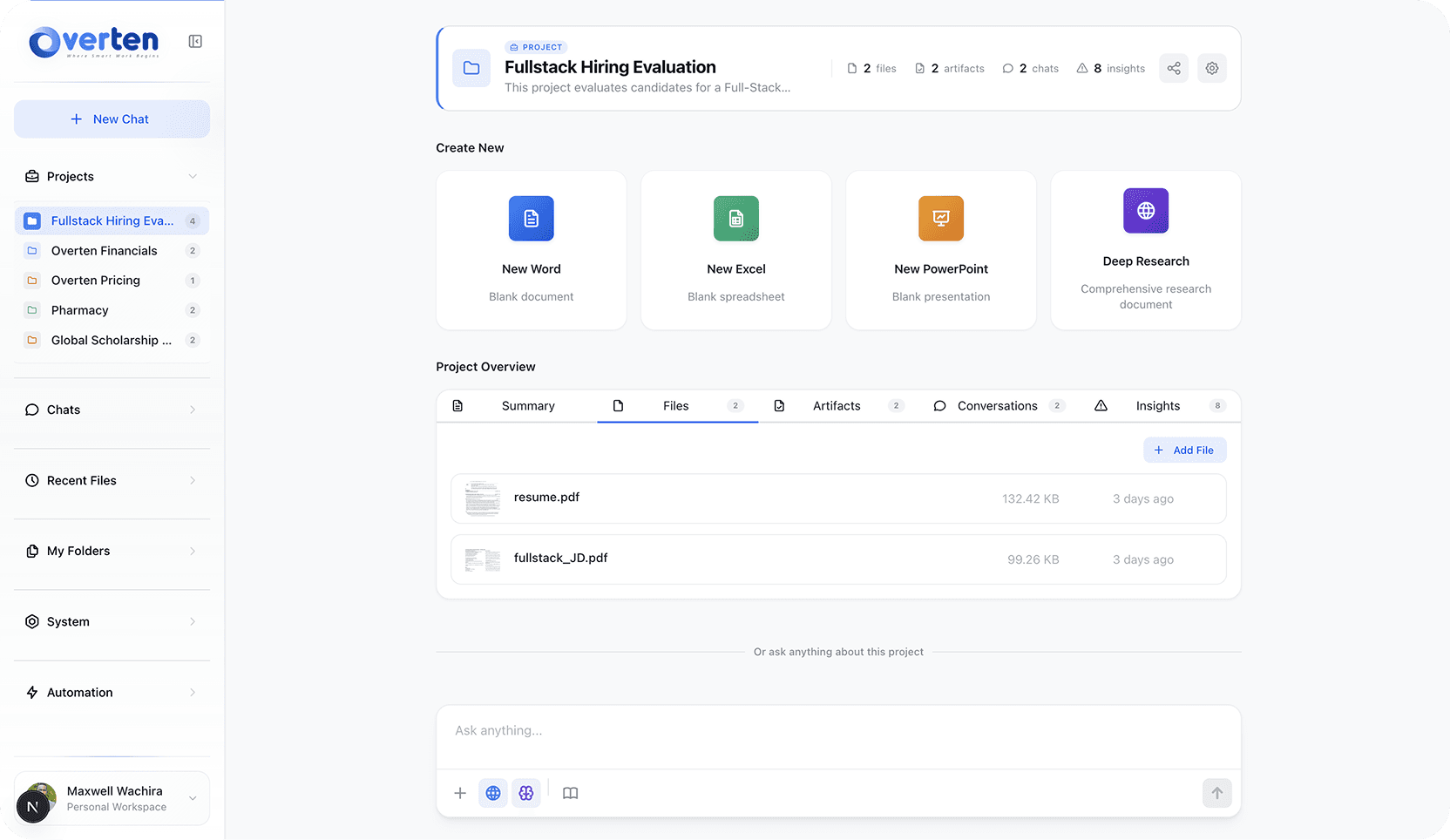Select the Deep Research globe icon
1450x840 pixels.
[x=1145, y=210]
